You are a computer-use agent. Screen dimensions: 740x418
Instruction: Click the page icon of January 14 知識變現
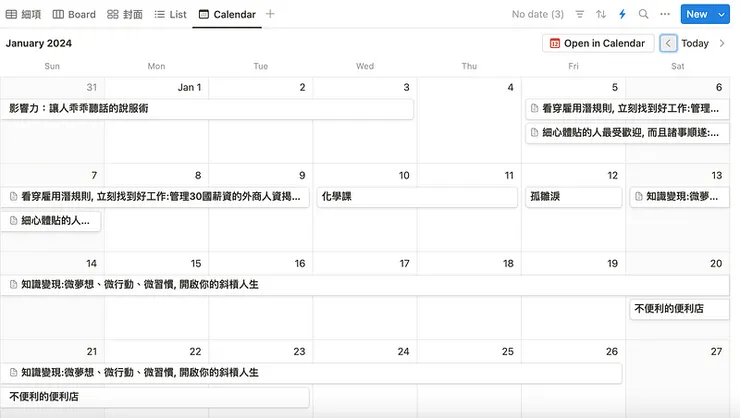14,284
